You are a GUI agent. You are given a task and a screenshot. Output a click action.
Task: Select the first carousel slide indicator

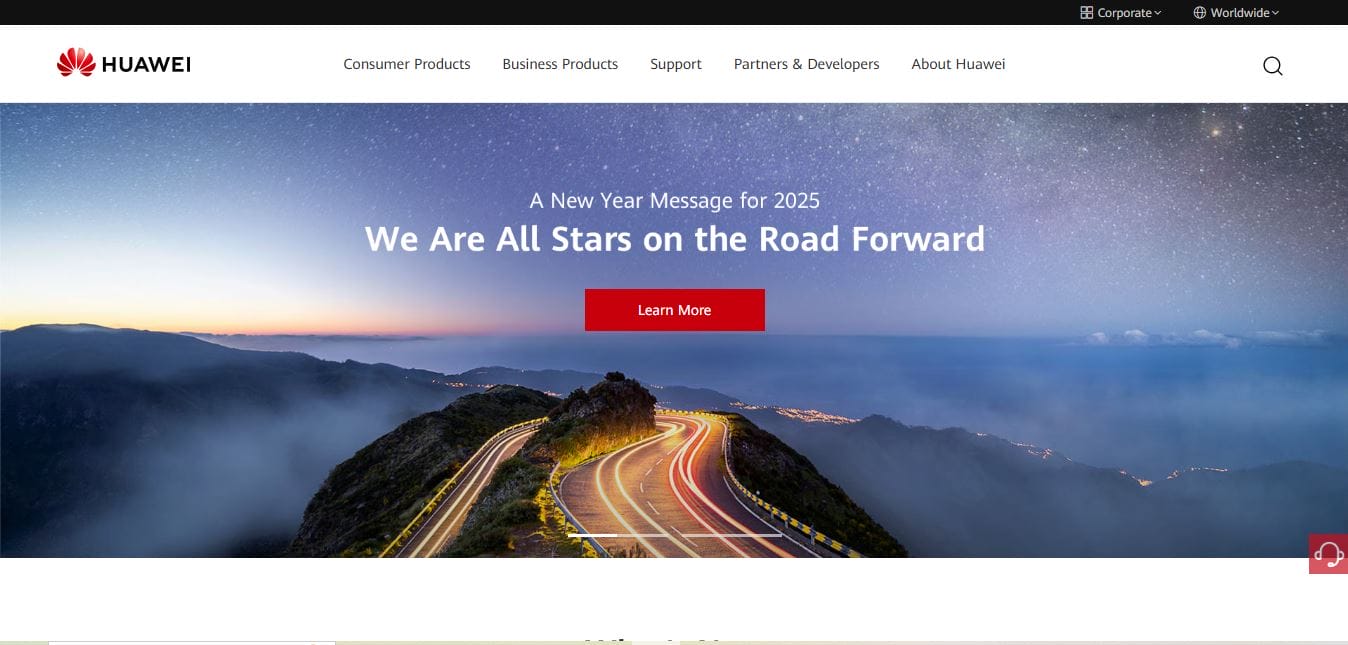pyautogui.click(x=593, y=535)
